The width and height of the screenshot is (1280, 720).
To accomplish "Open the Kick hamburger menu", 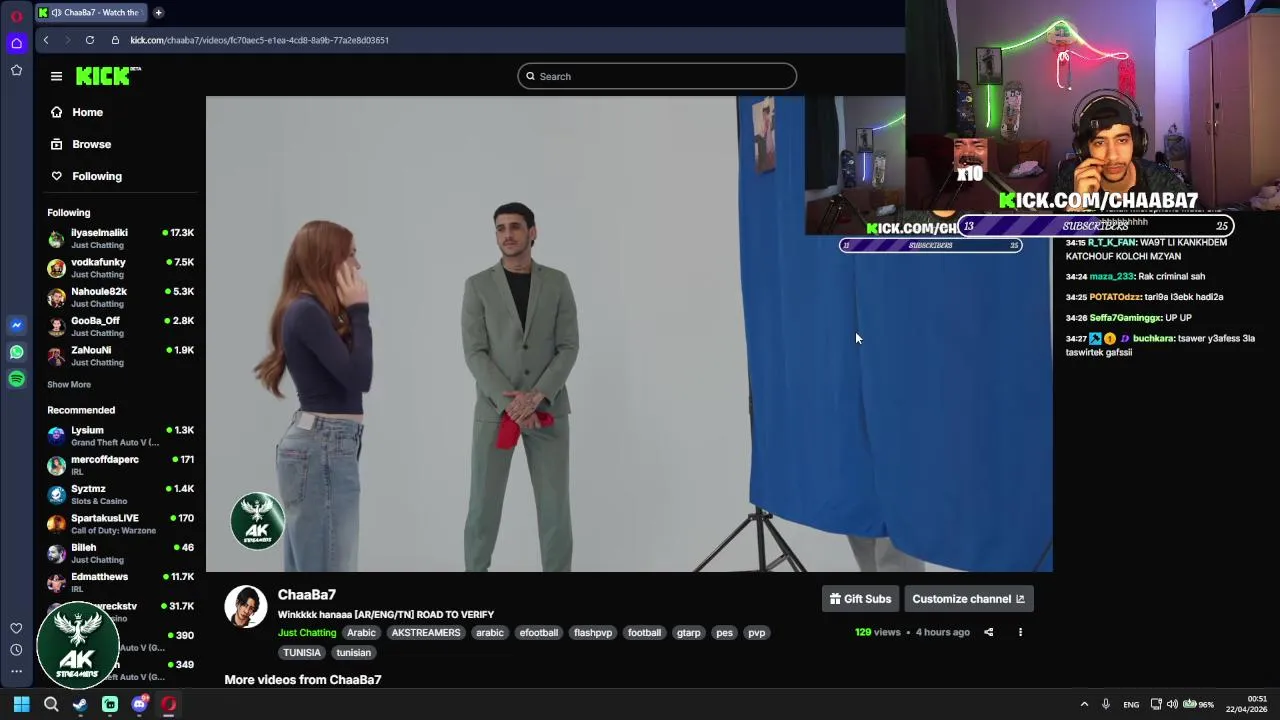I will pyautogui.click(x=56, y=76).
